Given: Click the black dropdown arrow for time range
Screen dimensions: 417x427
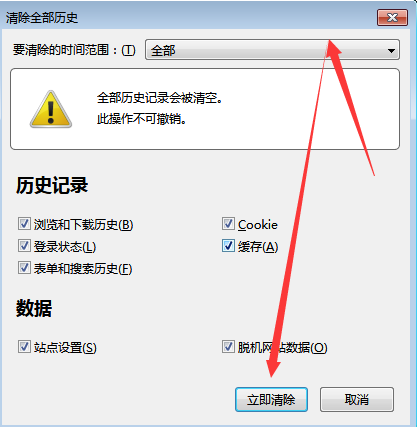Looking at the screenshot, I should (x=391, y=51).
